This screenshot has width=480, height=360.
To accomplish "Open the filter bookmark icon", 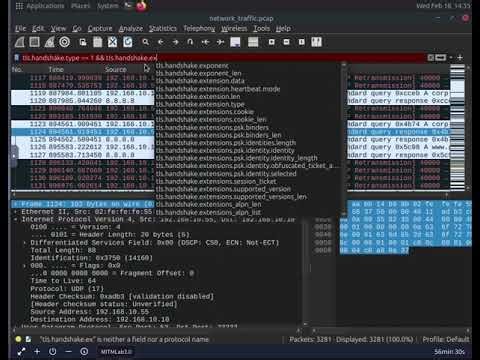I will click(17, 58).
